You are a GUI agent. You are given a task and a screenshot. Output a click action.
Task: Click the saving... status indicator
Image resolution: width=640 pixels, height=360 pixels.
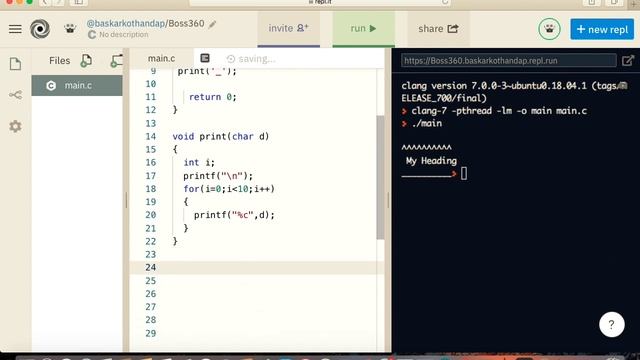point(251,59)
